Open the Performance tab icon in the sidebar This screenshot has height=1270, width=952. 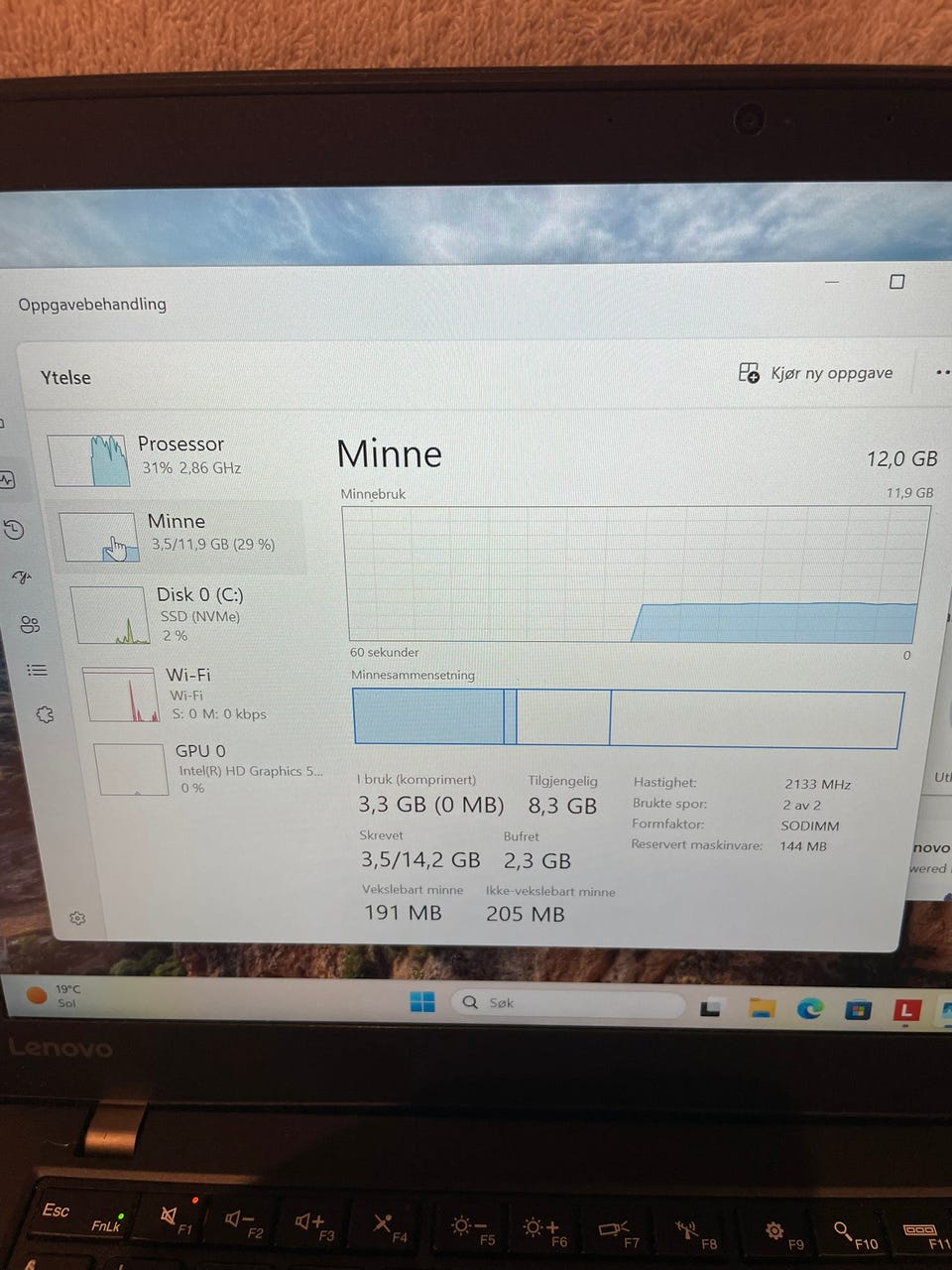point(8,480)
